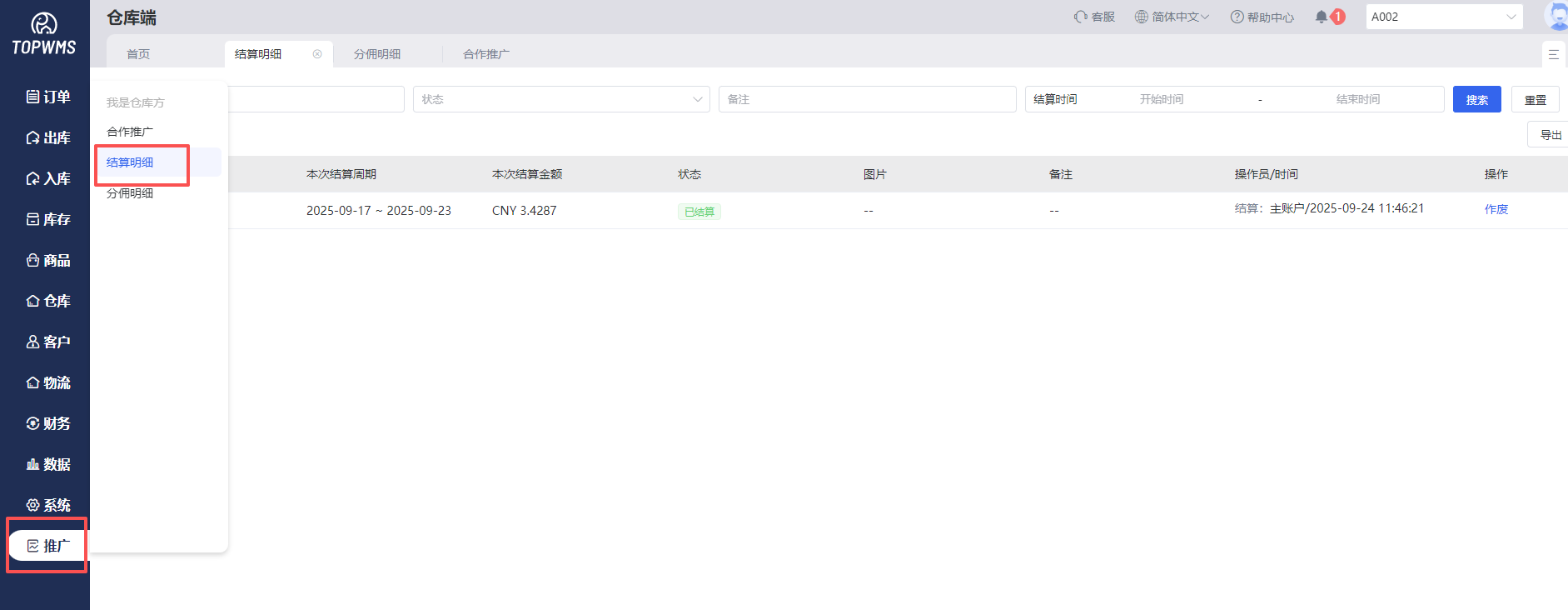
Task: Click the 作废 void link in row
Action: tap(1496, 209)
